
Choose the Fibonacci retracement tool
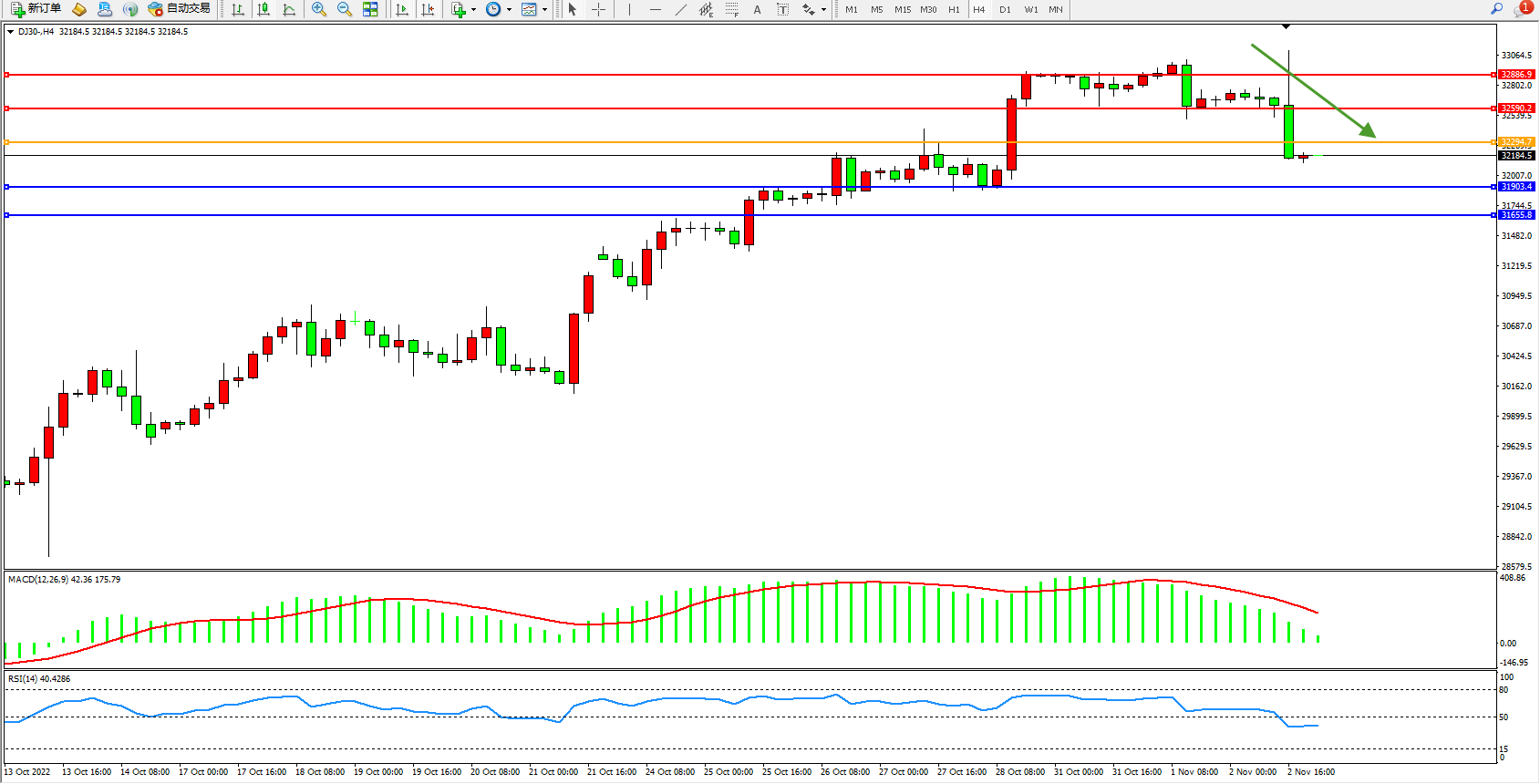pyautogui.click(x=731, y=9)
